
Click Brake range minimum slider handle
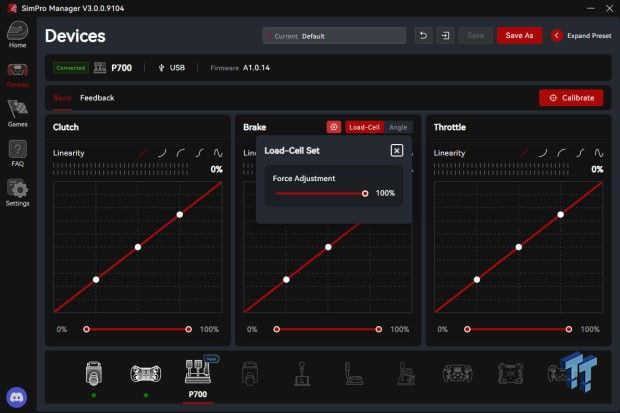(277, 329)
